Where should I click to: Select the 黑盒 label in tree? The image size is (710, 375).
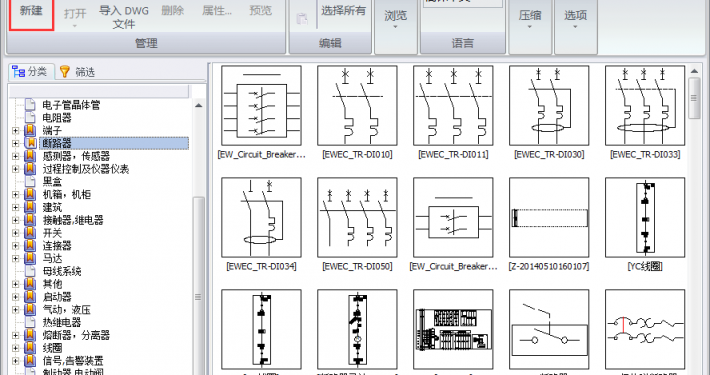[52, 182]
